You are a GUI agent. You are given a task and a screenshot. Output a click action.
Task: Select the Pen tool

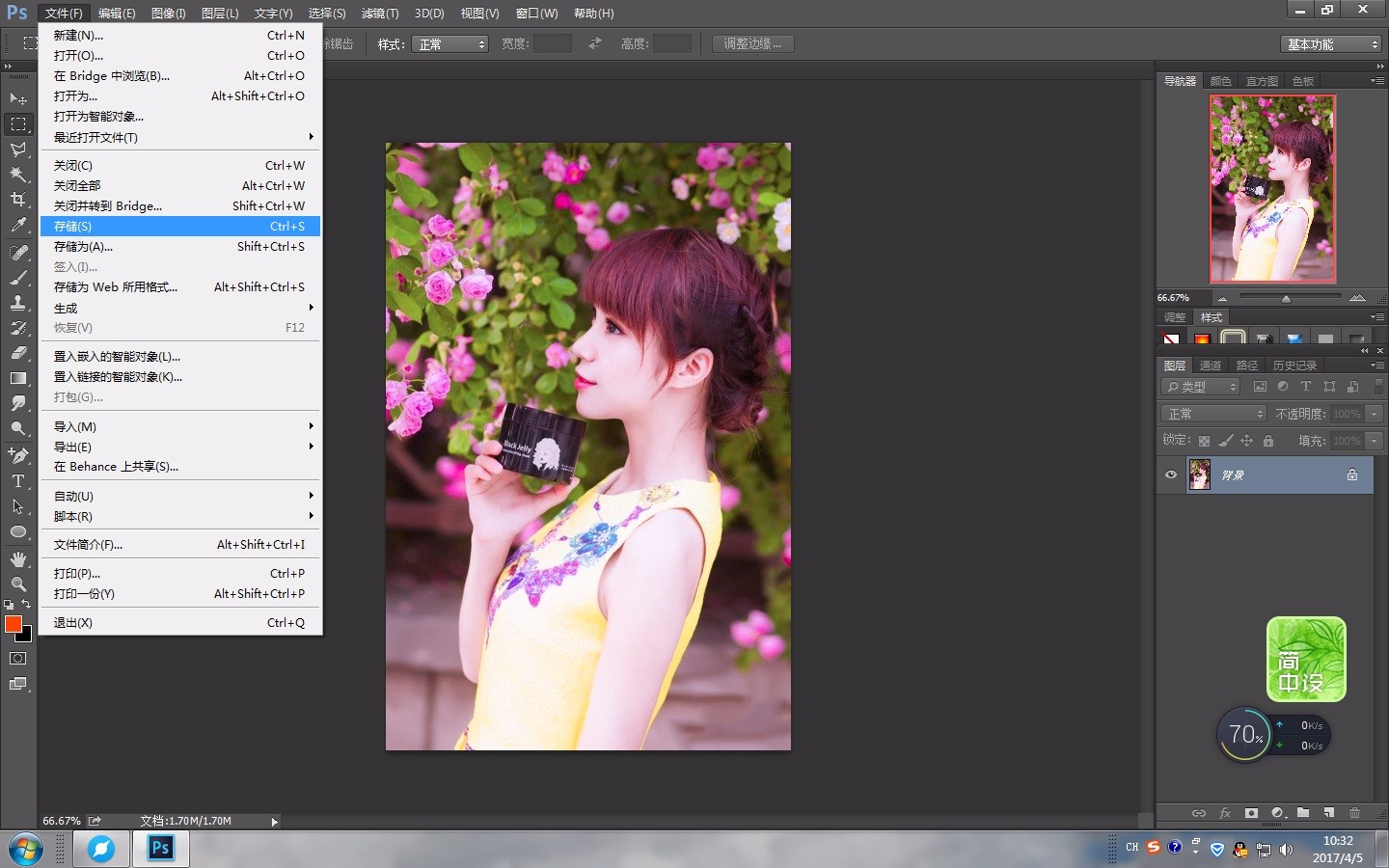tap(18, 455)
